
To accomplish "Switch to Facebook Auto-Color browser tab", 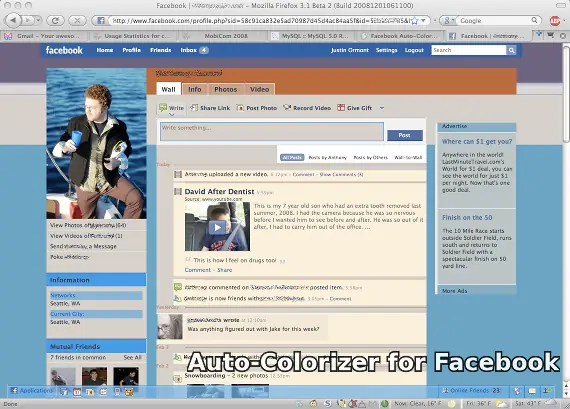I will point(401,36).
